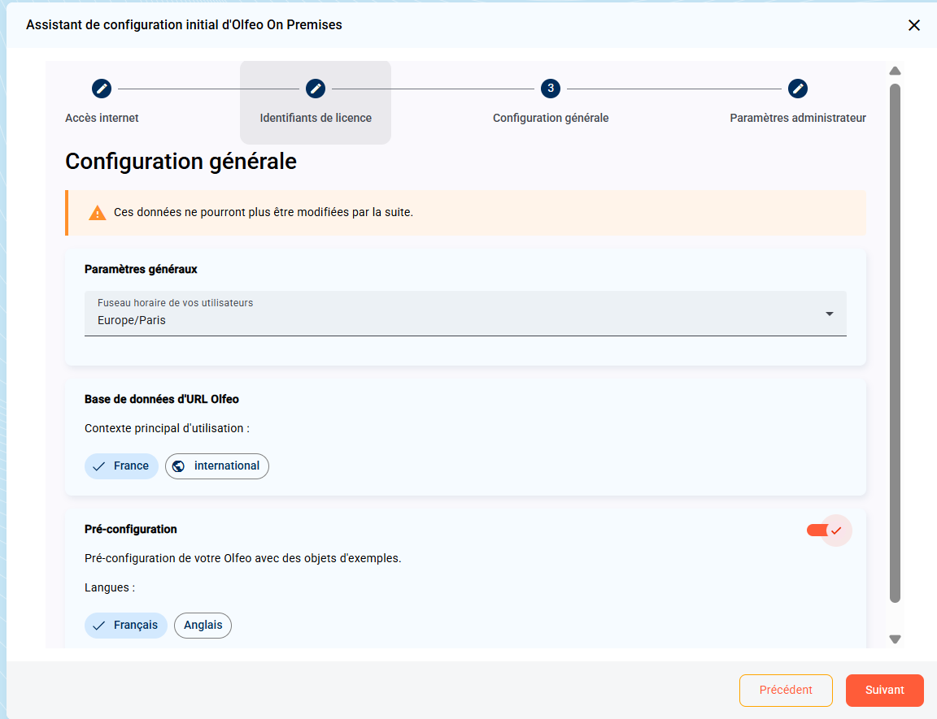937x719 pixels.
Task: Click the orange warning triangle icon
Action: (97, 213)
